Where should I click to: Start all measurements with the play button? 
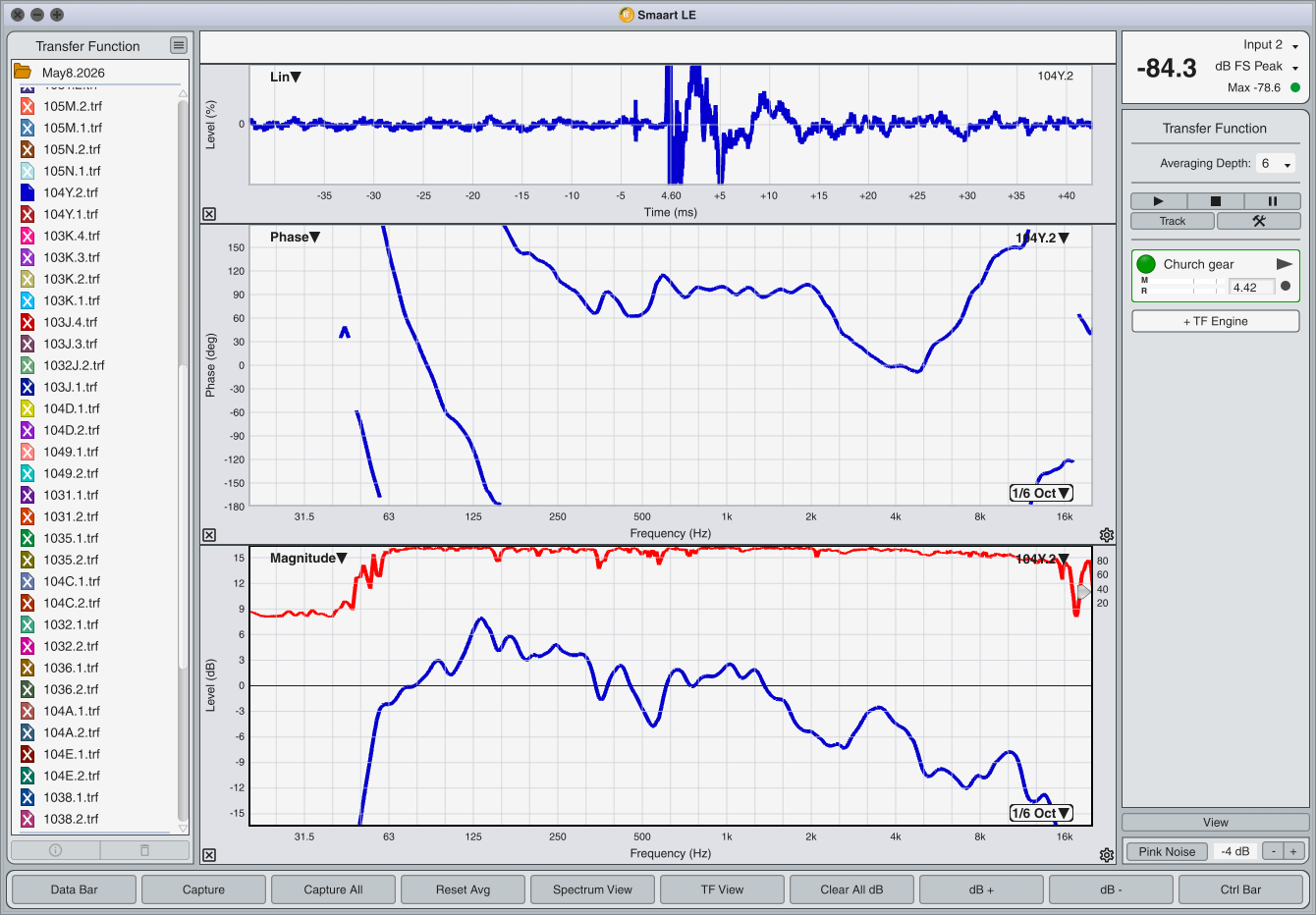[1158, 201]
